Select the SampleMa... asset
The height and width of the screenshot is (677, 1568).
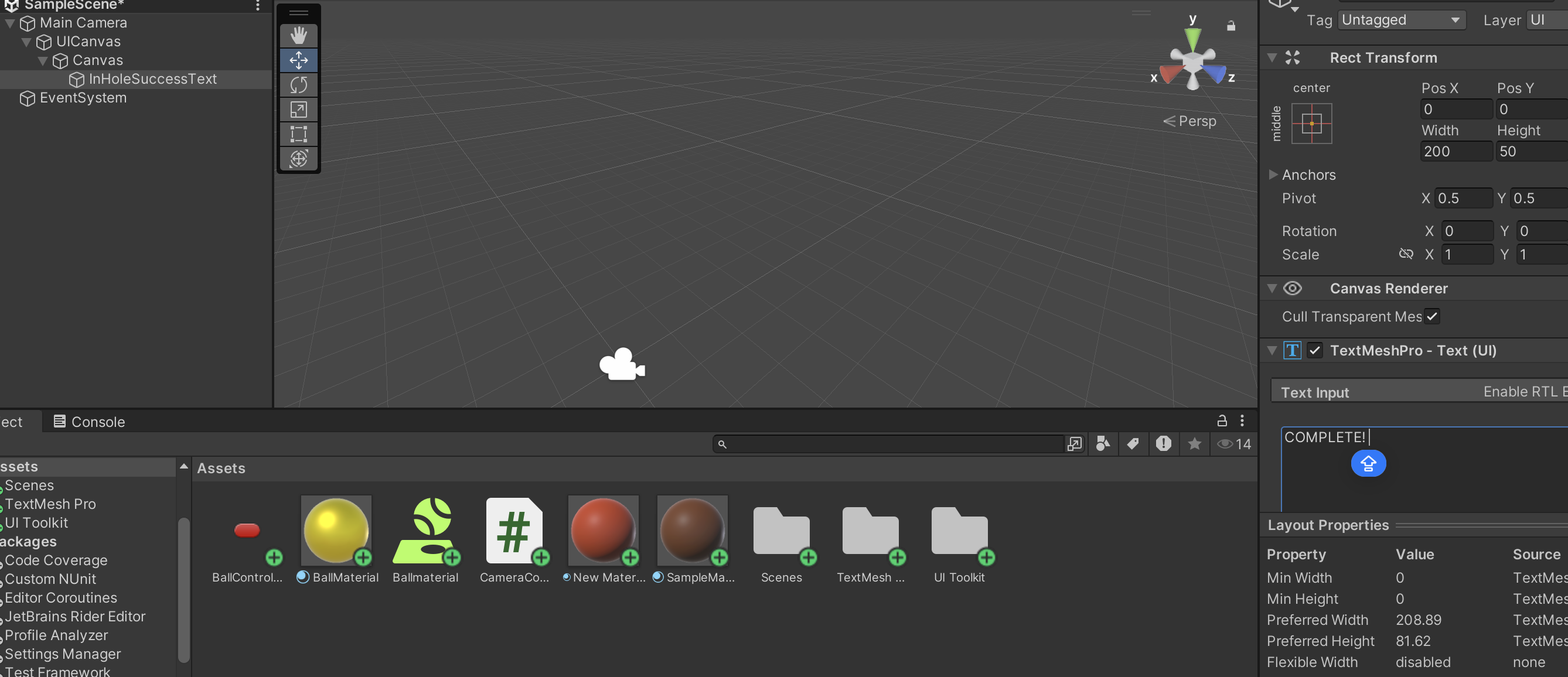point(693,540)
